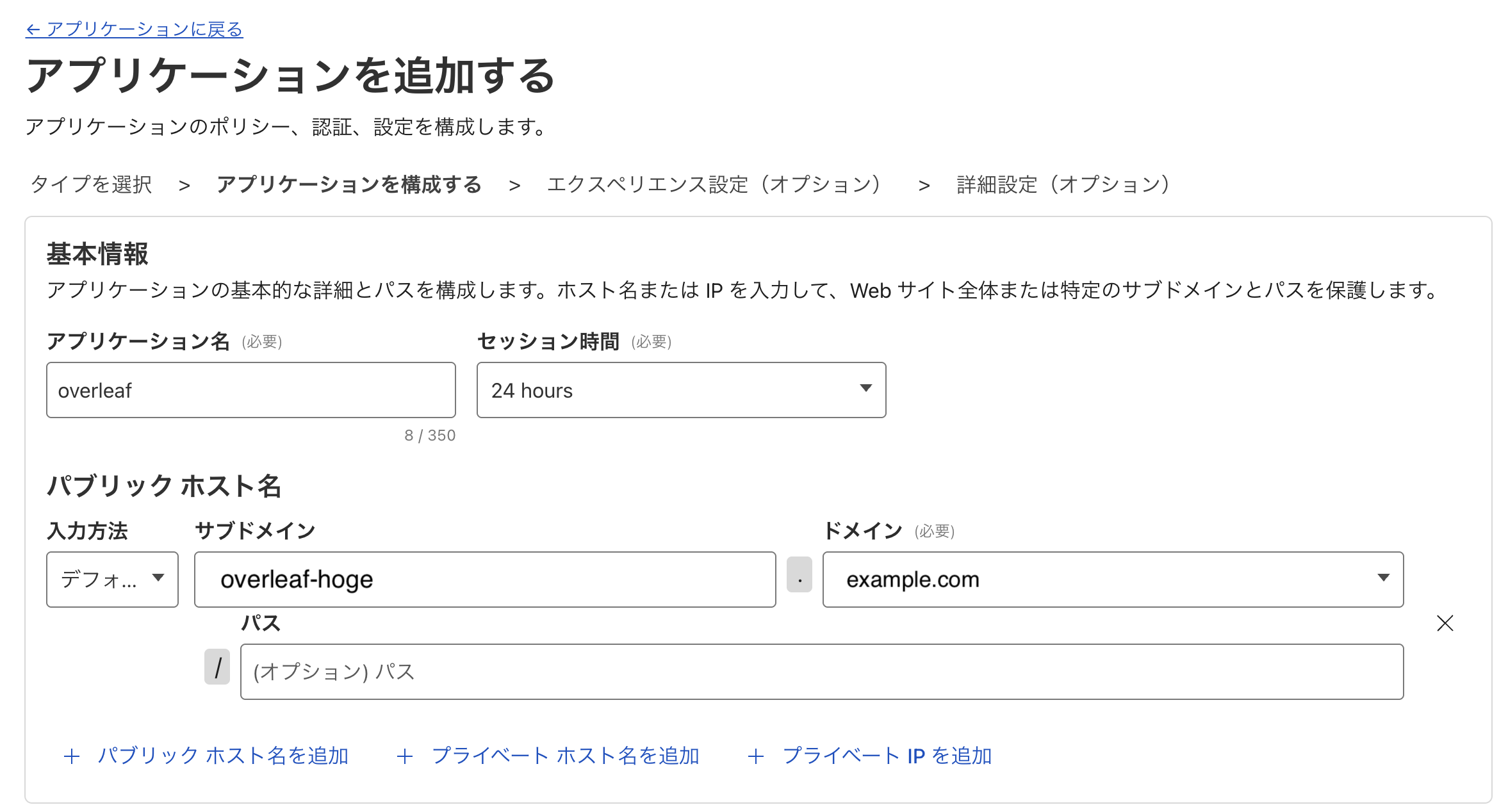Click the サブドメイン field with overleaf-hoge
The width and height of the screenshot is (1508, 812).
click(x=484, y=580)
